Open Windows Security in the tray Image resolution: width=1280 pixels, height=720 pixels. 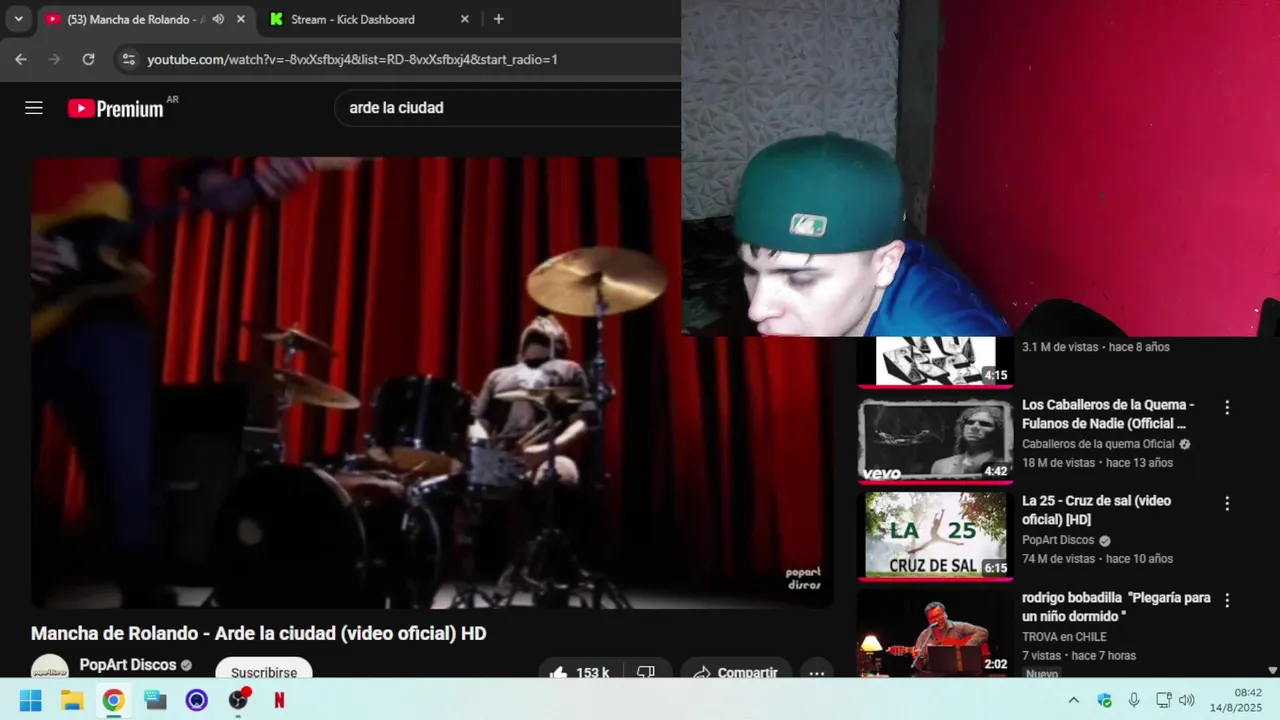[x=1104, y=700]
